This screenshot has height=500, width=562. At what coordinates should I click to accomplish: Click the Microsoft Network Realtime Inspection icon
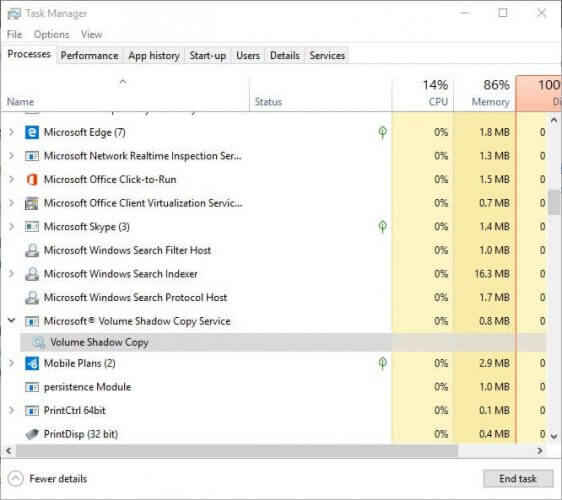pos(32,156)
